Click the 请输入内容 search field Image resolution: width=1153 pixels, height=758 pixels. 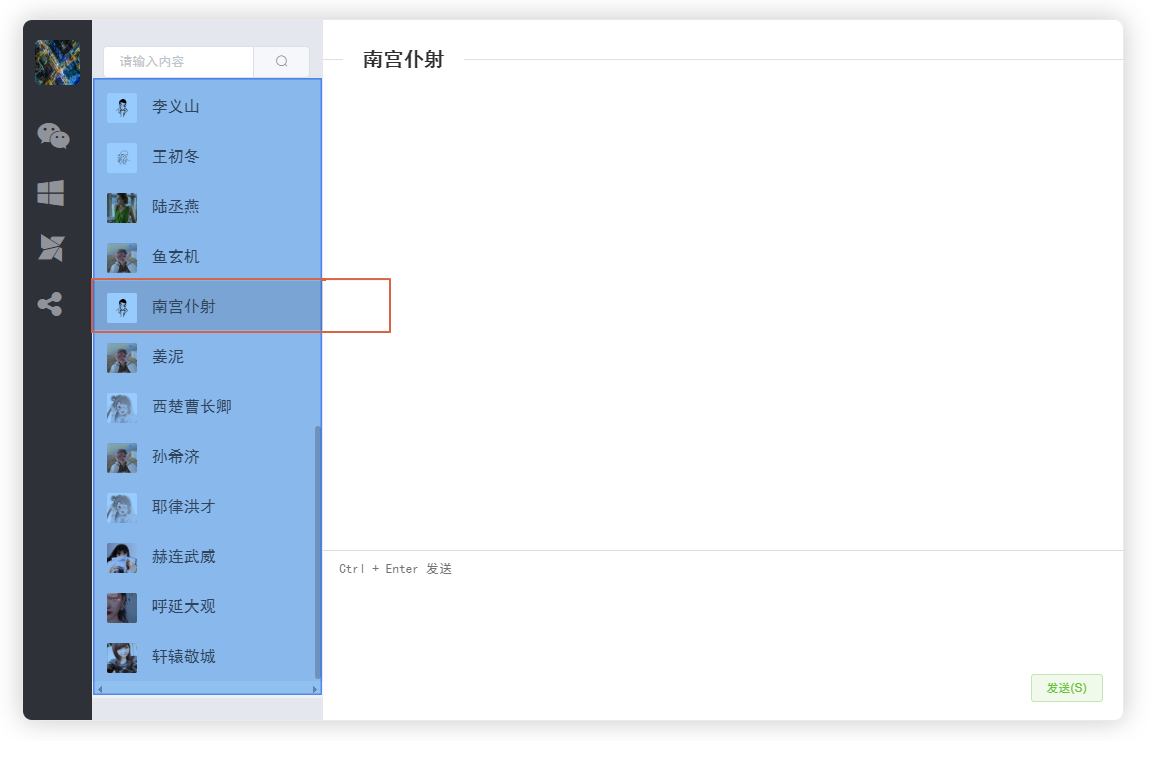point(176,61)
